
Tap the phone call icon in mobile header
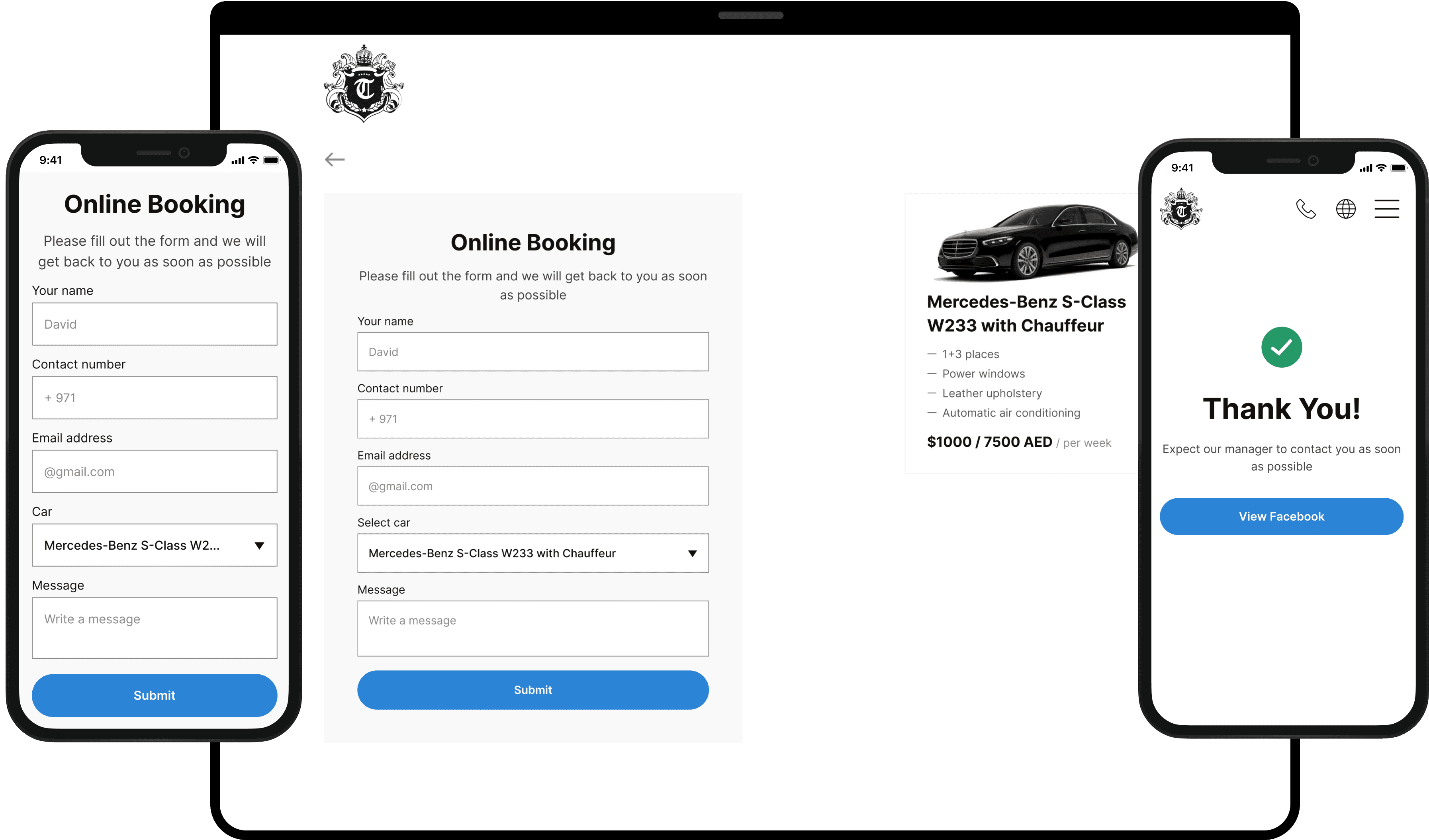[x=1306, y=209]
